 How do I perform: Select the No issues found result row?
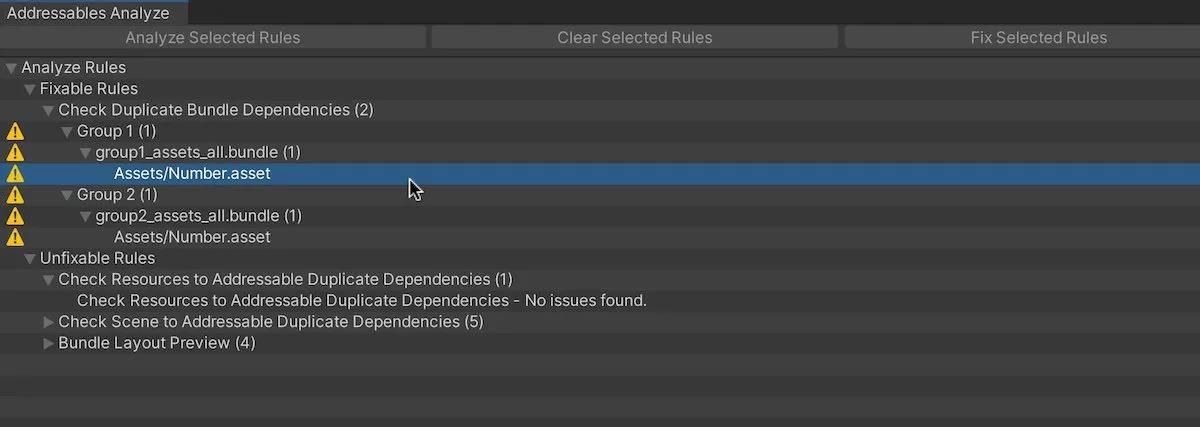[x=600, y=300]
